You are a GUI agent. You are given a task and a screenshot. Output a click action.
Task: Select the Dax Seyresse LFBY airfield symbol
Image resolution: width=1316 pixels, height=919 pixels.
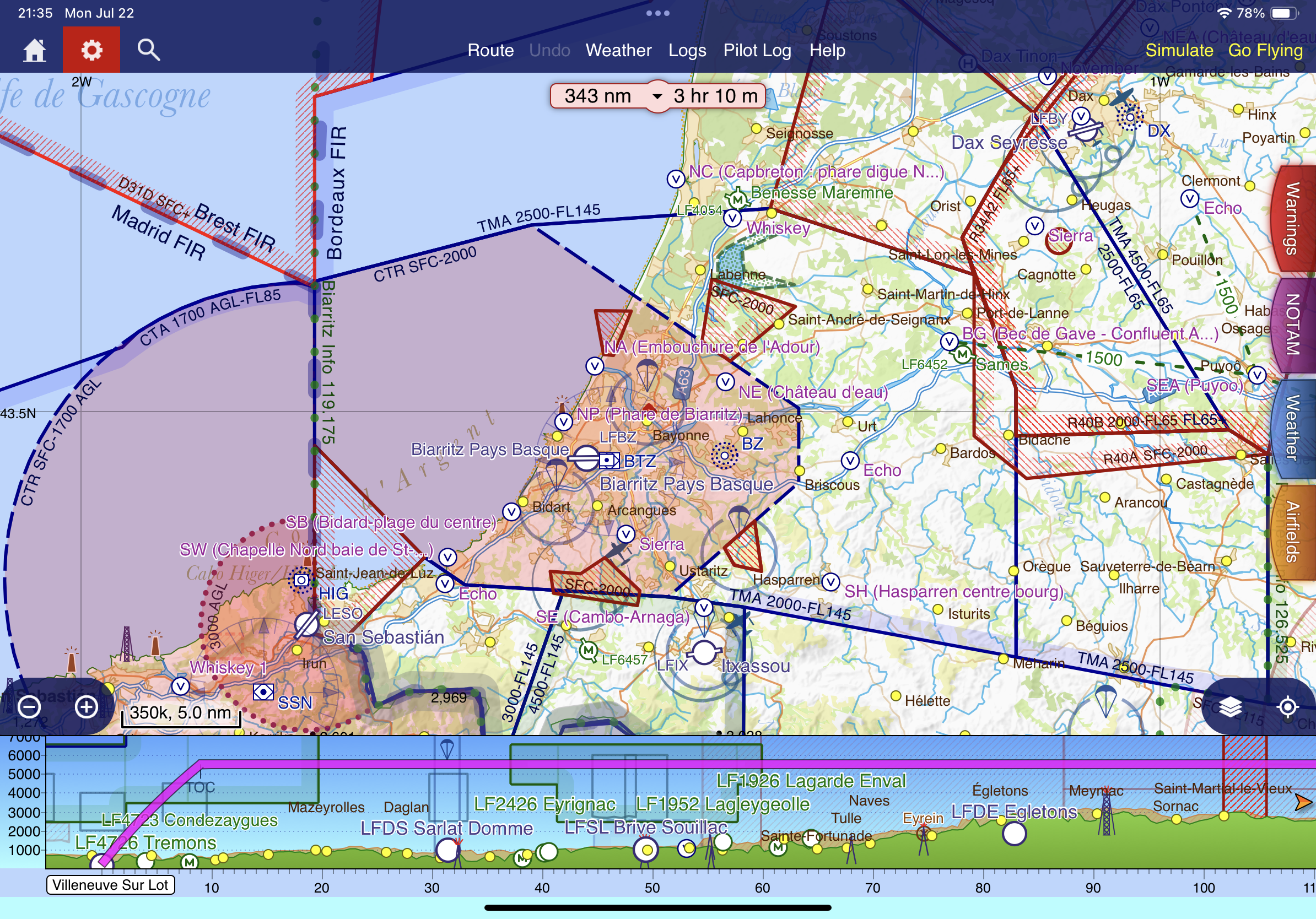pos(1085,131)
